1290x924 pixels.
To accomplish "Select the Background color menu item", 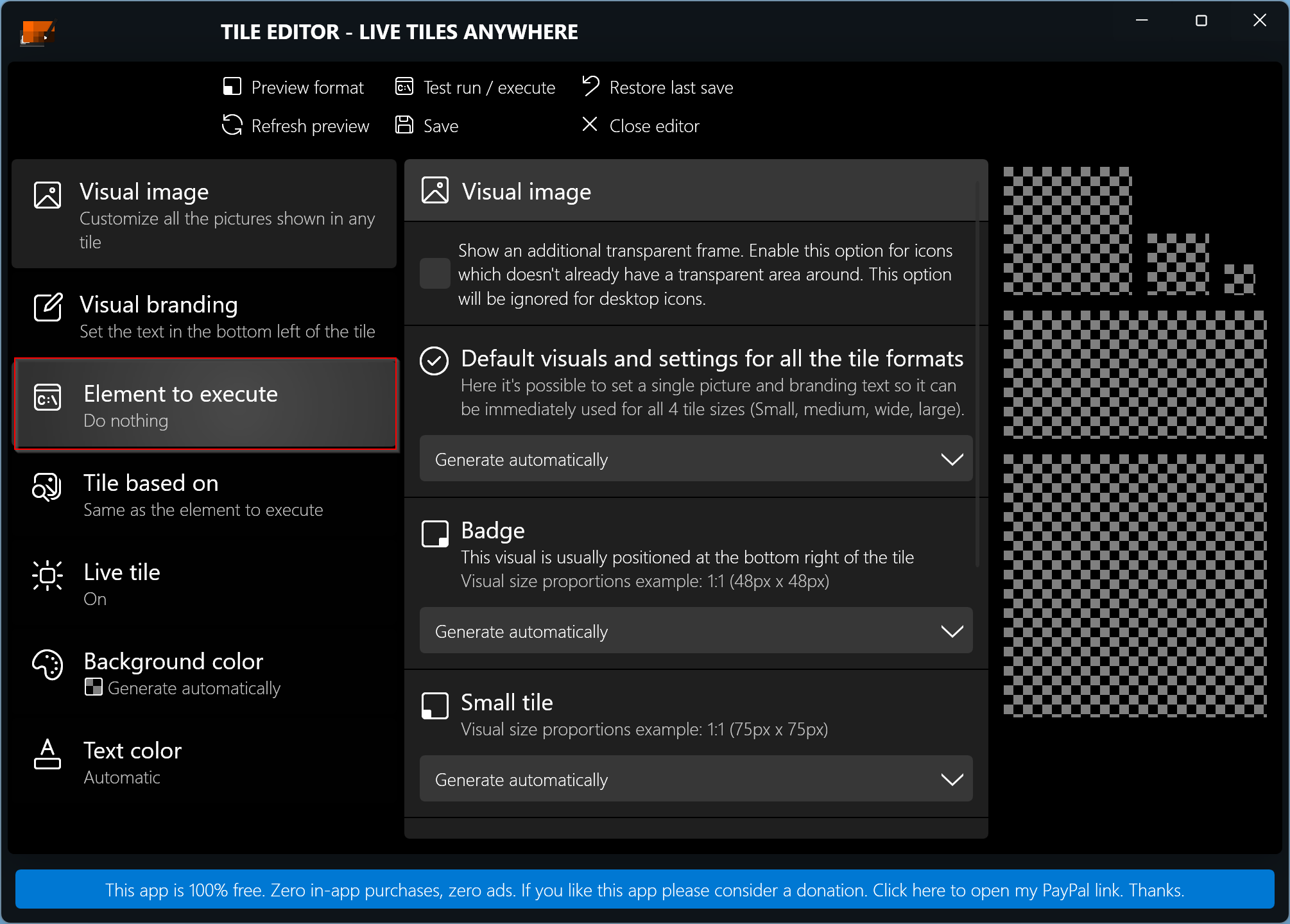I will click(204, 673).
